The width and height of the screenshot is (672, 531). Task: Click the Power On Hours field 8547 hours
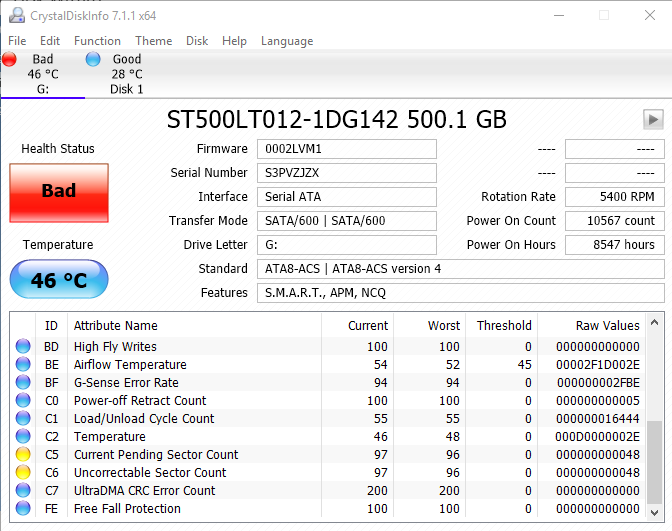615,245
